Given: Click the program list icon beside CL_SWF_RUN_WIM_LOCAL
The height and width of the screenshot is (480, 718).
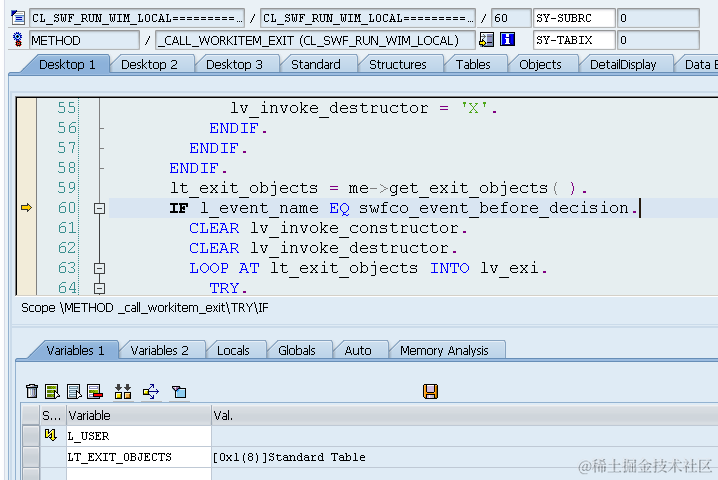Looking at the screenshot, I should point(18,18).
